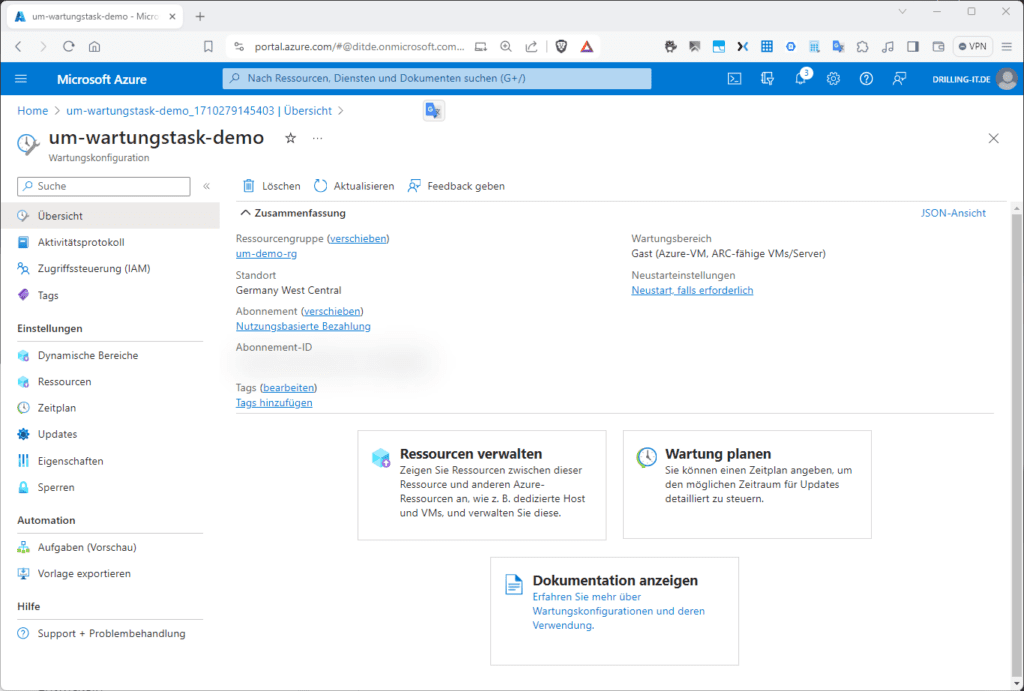Open Neustart, falls erforderlich link

coord(692,291)
